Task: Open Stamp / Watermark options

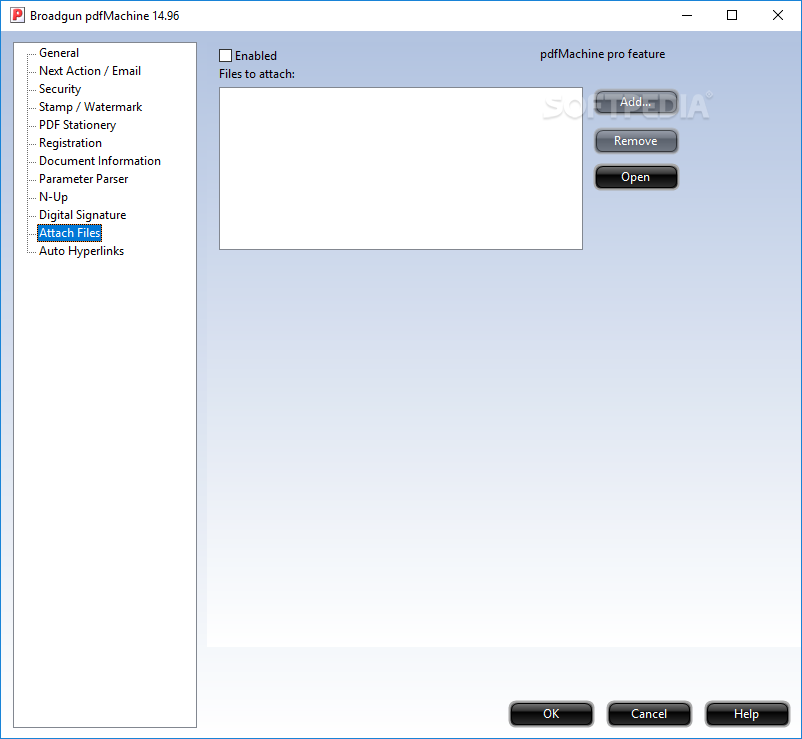Action: pyautogui.click(x=91, y=107)
